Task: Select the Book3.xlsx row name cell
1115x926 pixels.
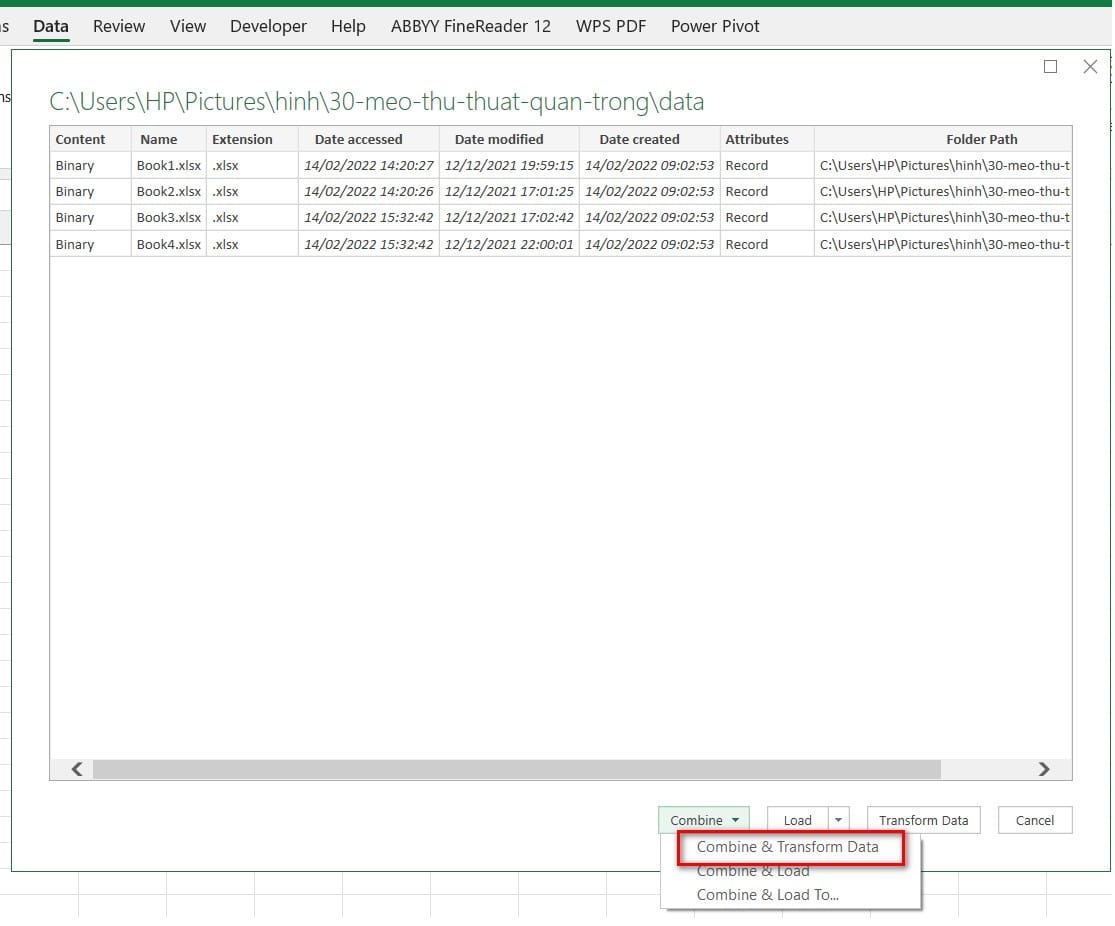Action: pos(169,218)
